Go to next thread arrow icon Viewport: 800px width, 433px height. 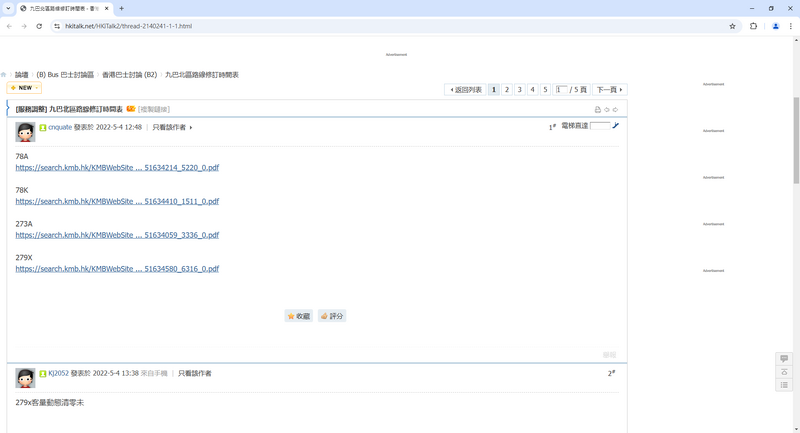pos(615,109)
